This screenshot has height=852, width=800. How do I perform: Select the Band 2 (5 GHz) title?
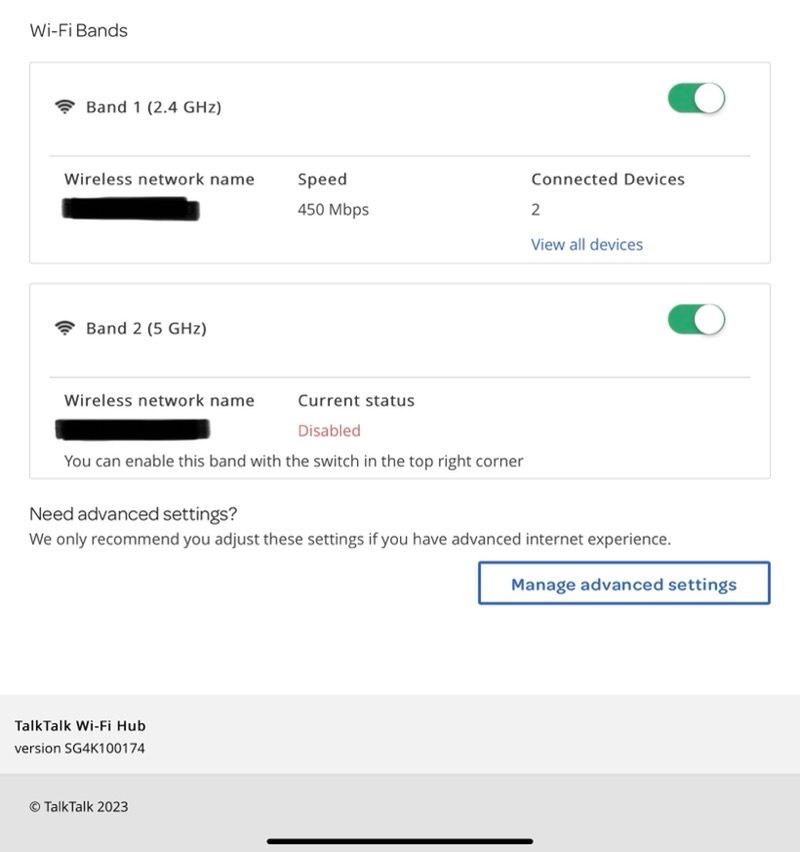click(146, 328)
